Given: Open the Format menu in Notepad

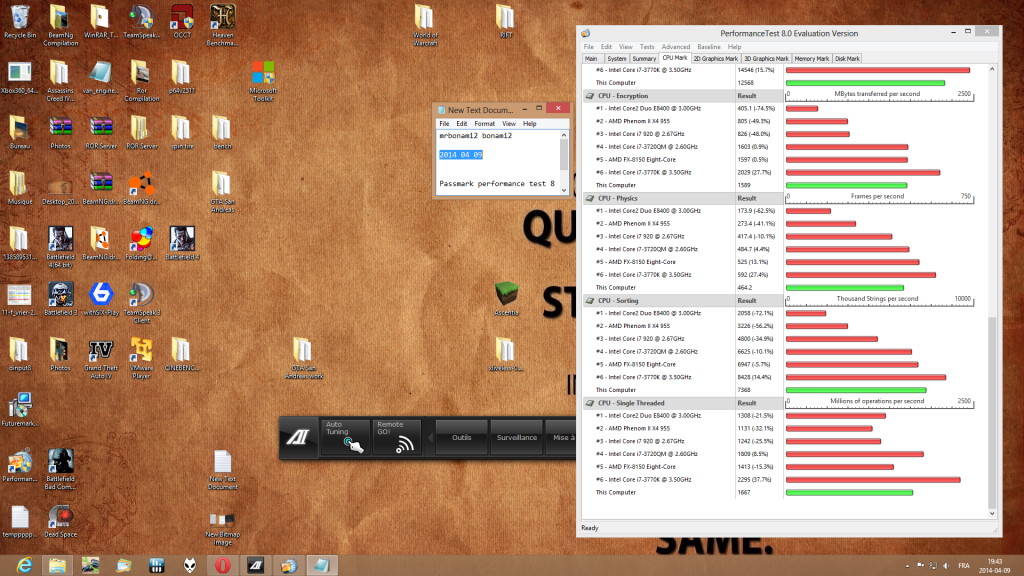Looking at the screenshot, I should pos(484,123).
